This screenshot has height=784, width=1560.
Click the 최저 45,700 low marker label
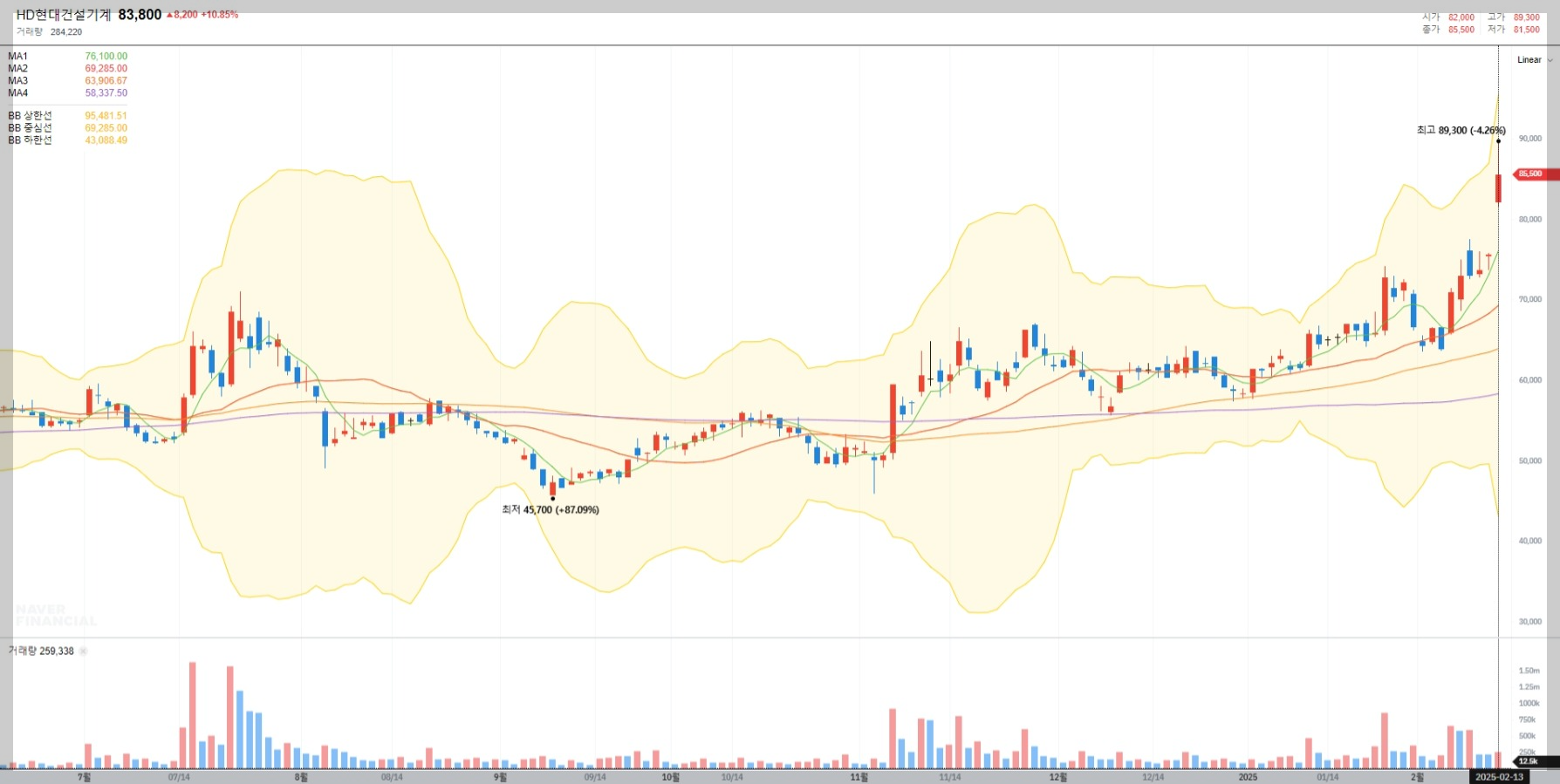point(550,509)
